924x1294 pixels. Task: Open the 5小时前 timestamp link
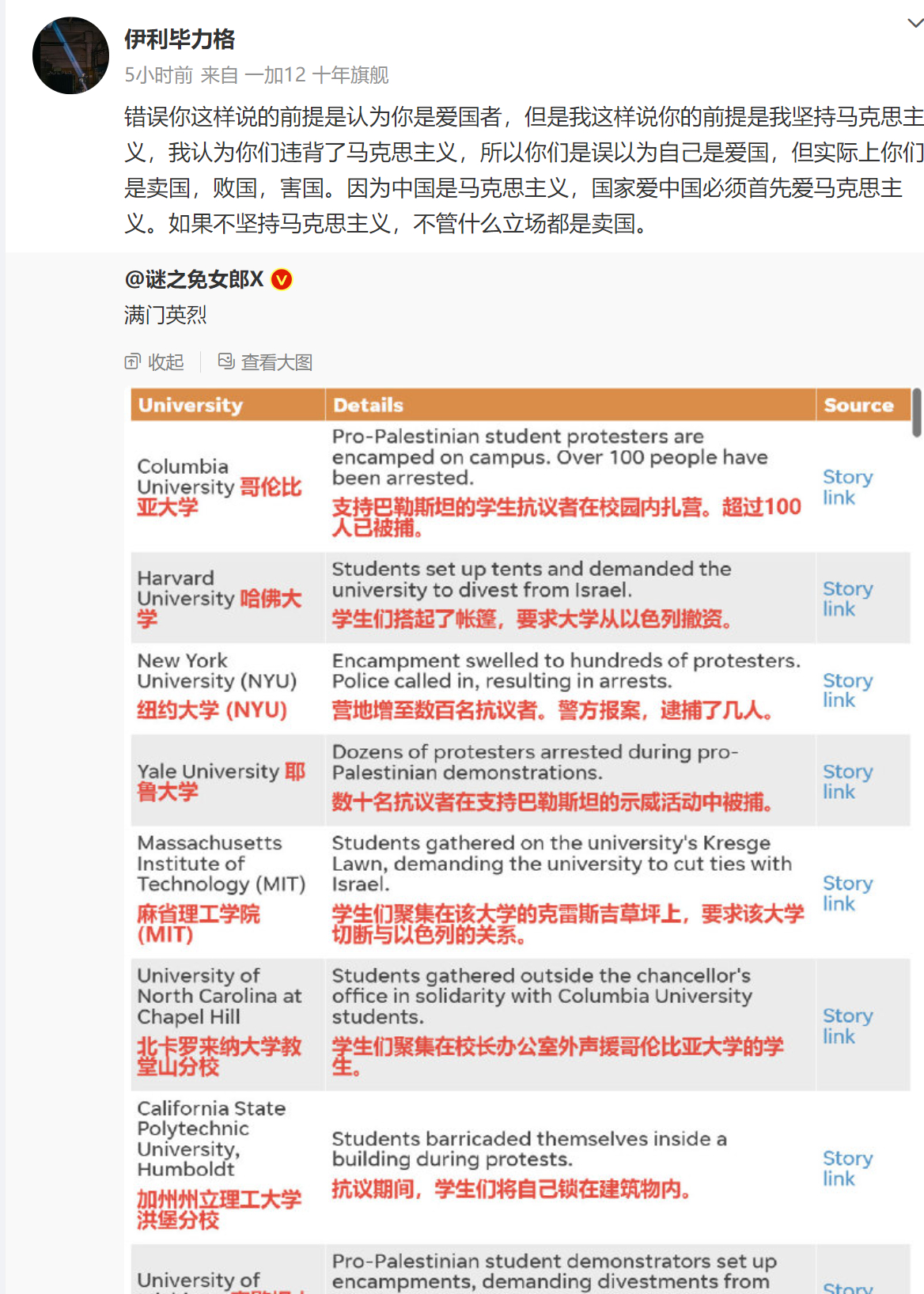click(158, 75)
